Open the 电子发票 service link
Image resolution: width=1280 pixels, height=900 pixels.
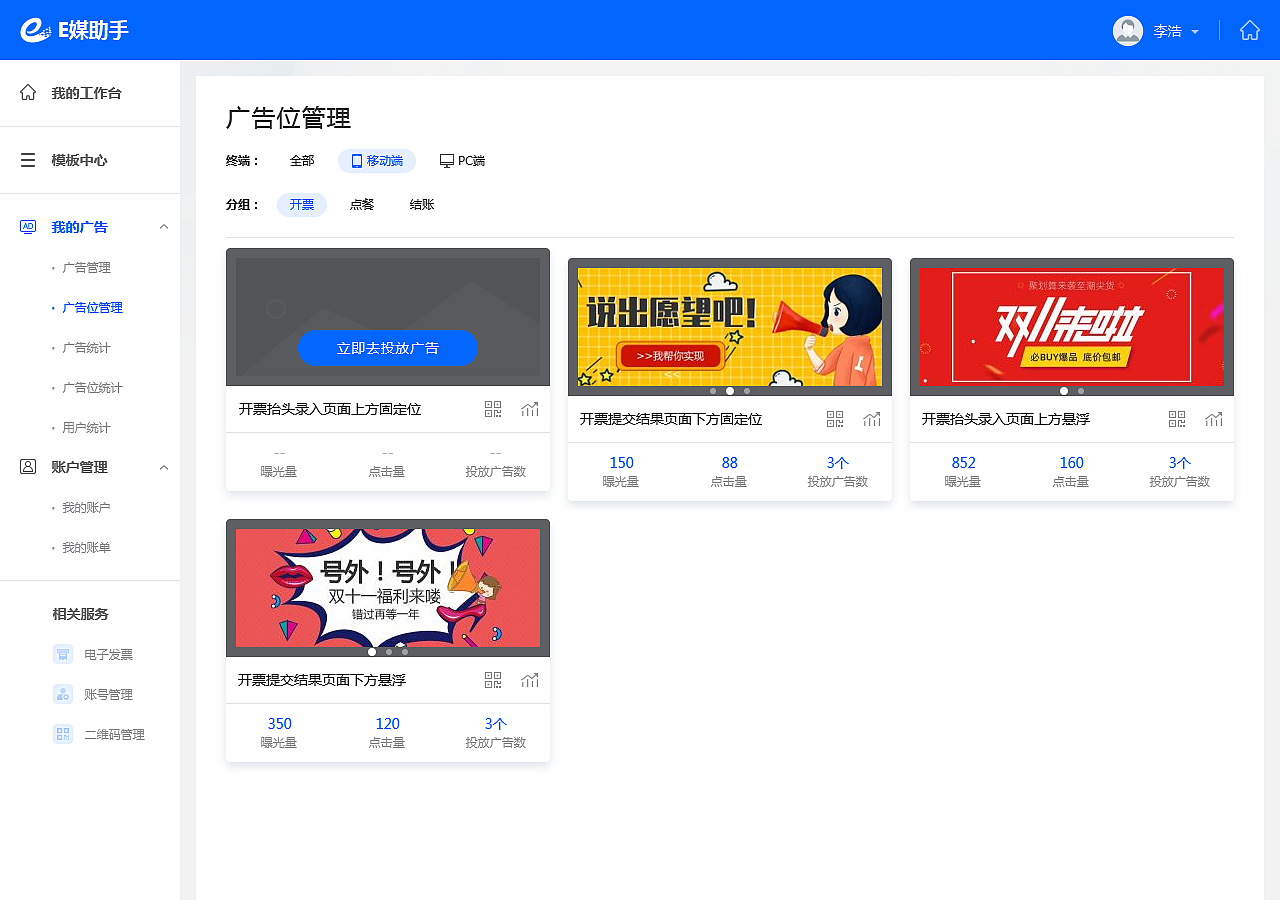point(108,655)
